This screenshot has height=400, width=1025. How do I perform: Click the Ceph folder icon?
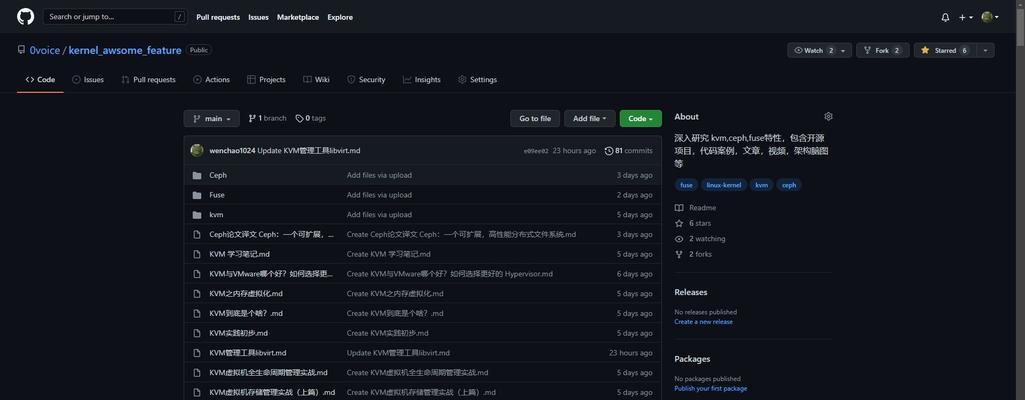pyautogui.click(x=197, y=175)
